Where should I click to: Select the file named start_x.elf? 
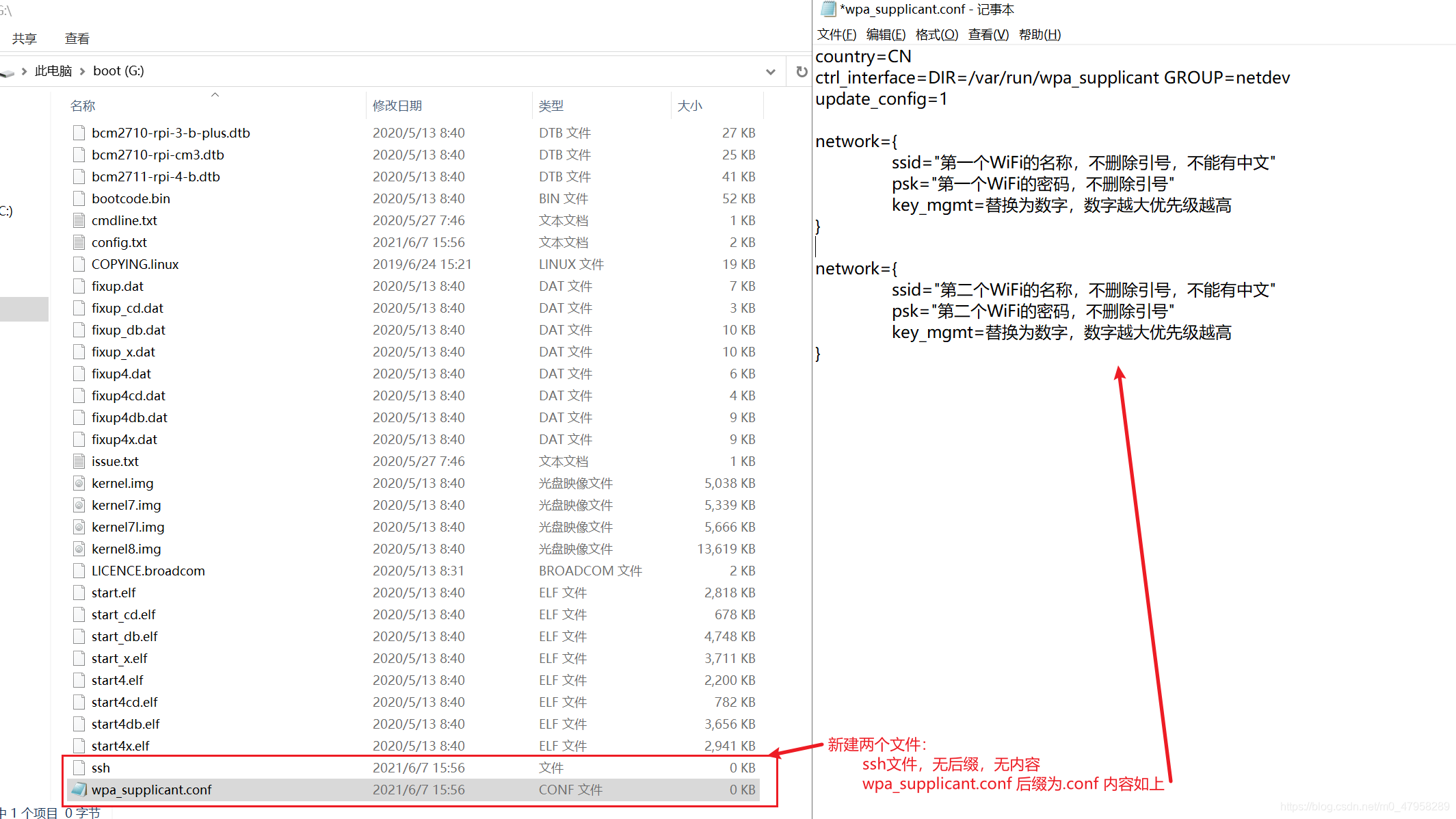[x=120, y=658]
